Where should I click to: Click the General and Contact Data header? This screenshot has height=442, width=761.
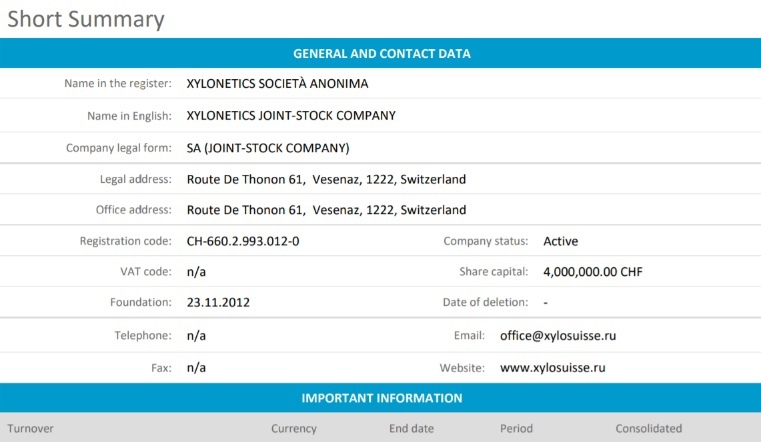click(381, 53)
